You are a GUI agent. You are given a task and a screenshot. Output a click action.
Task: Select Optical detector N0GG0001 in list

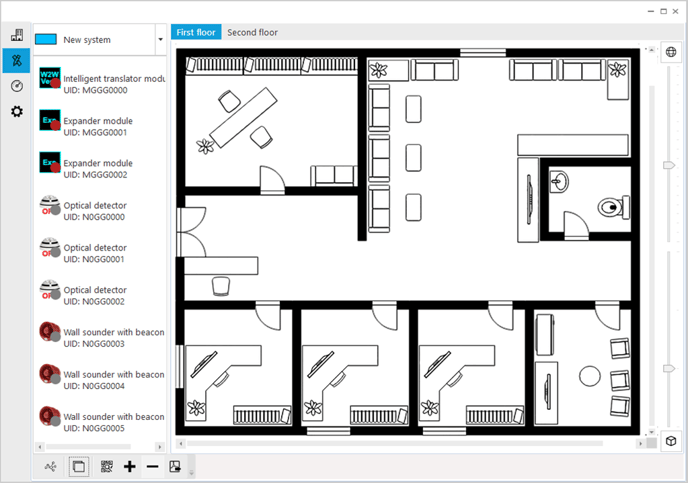click(100, 252)
